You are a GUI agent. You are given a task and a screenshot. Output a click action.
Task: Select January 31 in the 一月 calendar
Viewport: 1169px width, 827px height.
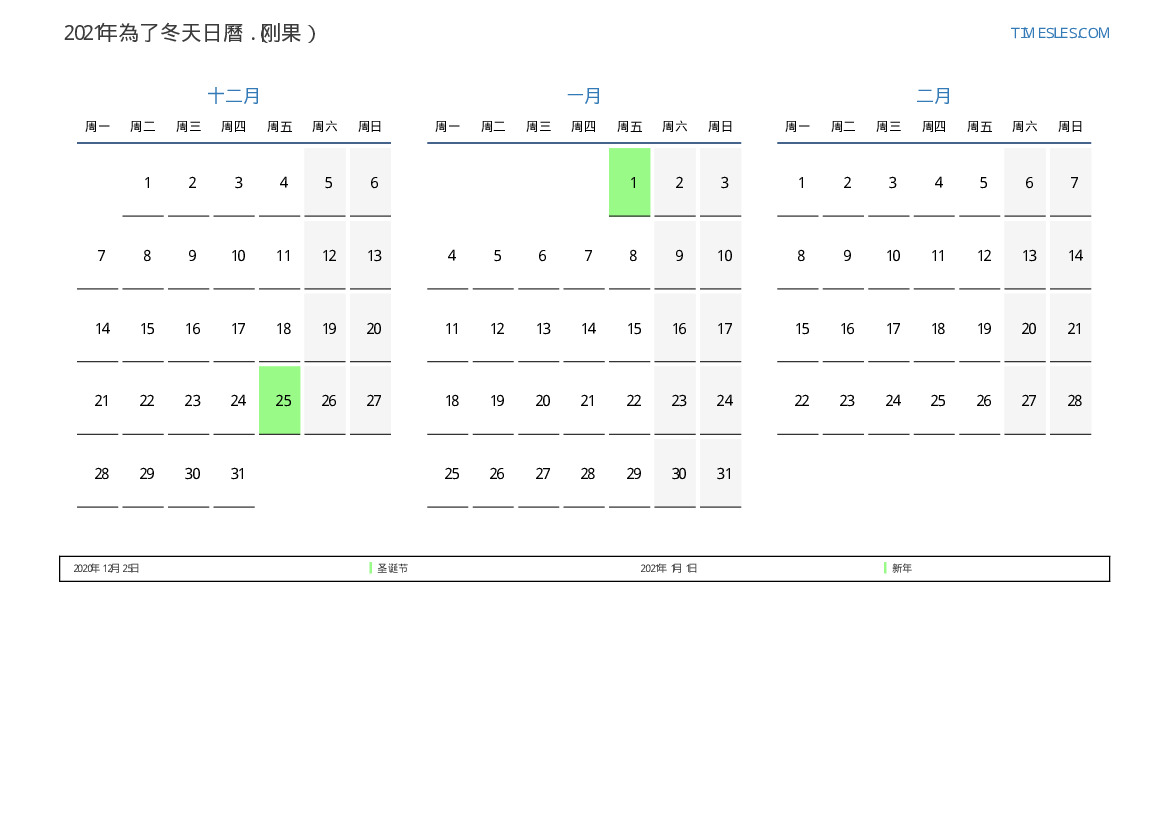pos(724,474)
